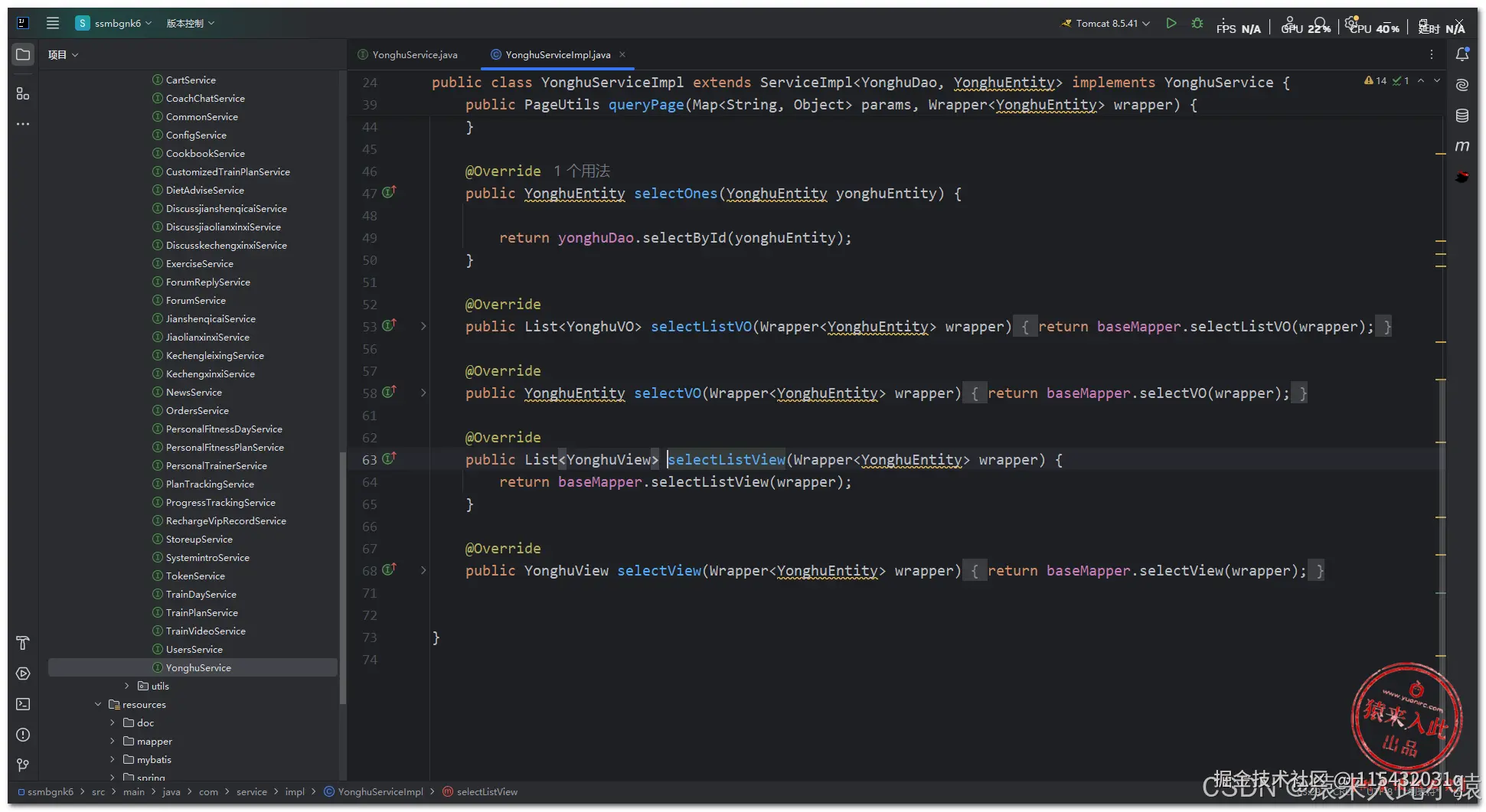Click the override gutter icon on line 63

[x=389, y=458]
